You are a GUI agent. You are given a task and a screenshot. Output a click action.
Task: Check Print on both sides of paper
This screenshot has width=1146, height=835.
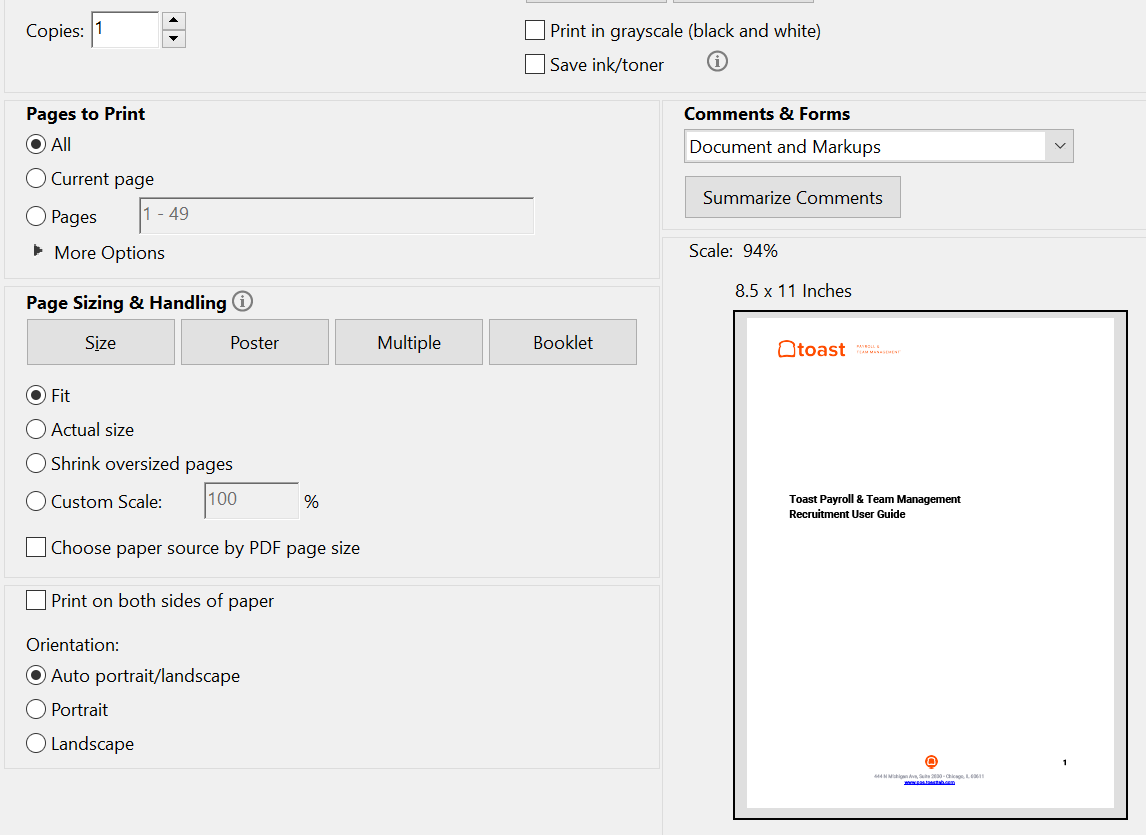click(36, 600)
